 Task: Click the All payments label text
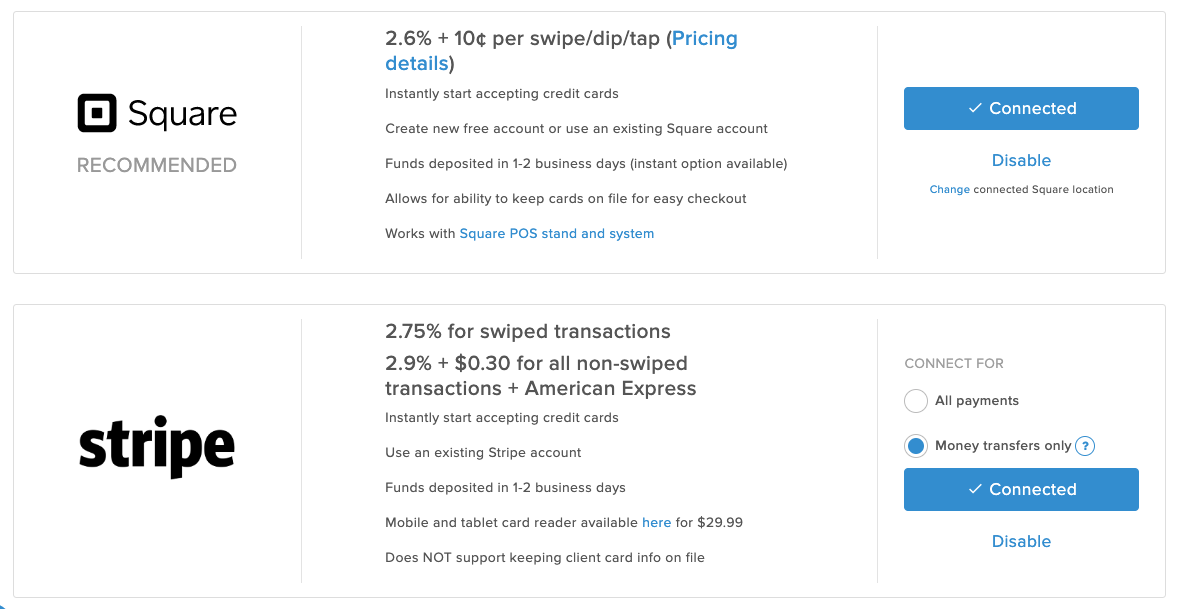(977, 401)
